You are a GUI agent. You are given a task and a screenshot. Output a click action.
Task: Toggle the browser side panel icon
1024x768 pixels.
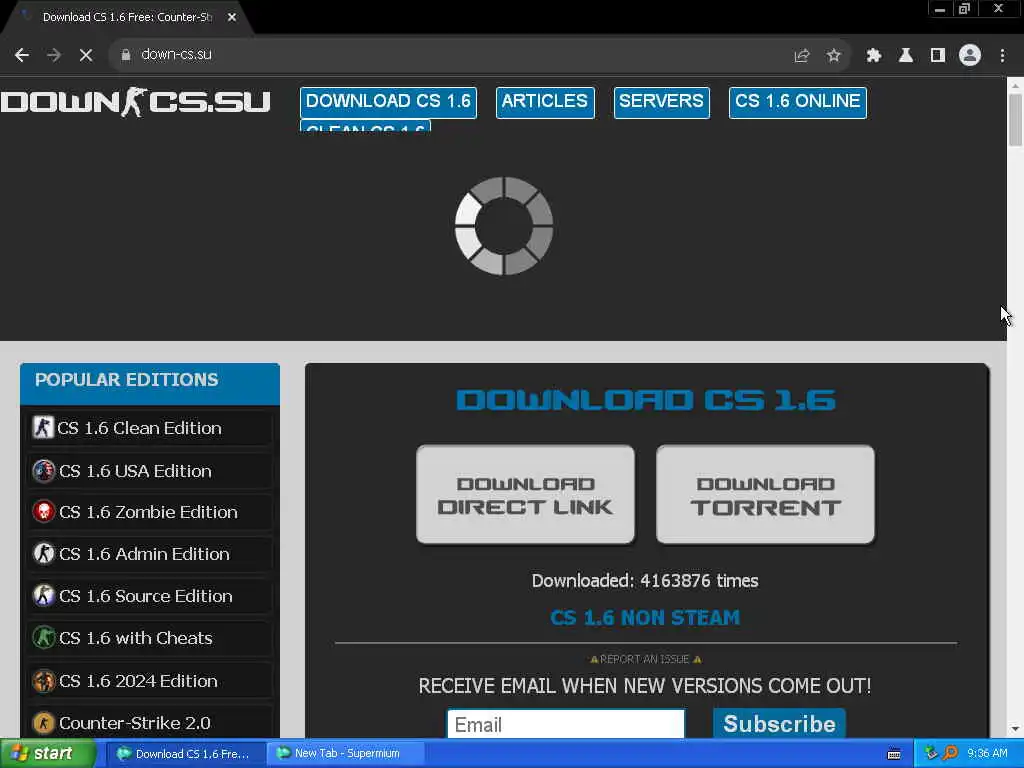click(x=938, y=56)
